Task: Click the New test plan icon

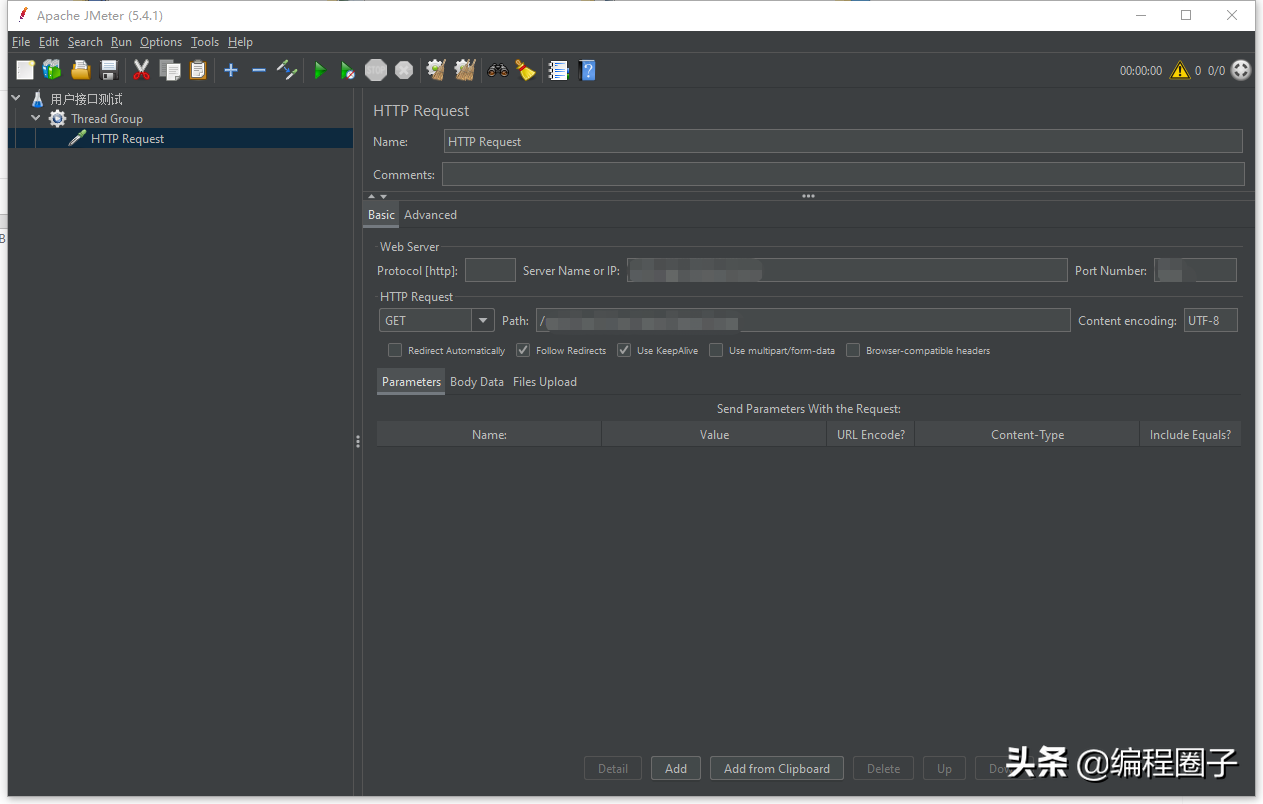Action: [25, 70]
